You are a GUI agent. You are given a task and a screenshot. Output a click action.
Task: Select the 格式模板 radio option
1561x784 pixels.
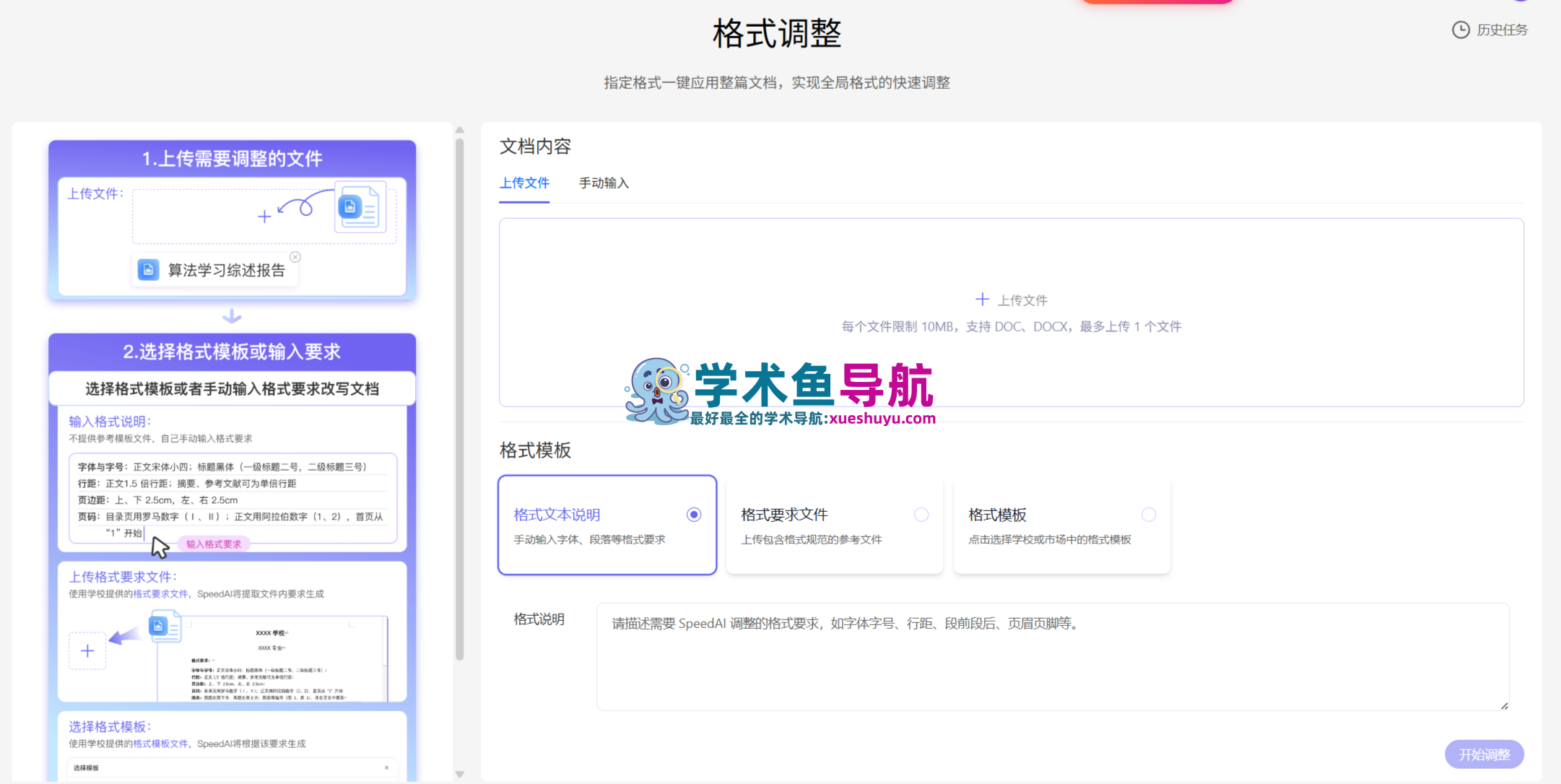click(1148, 514)
